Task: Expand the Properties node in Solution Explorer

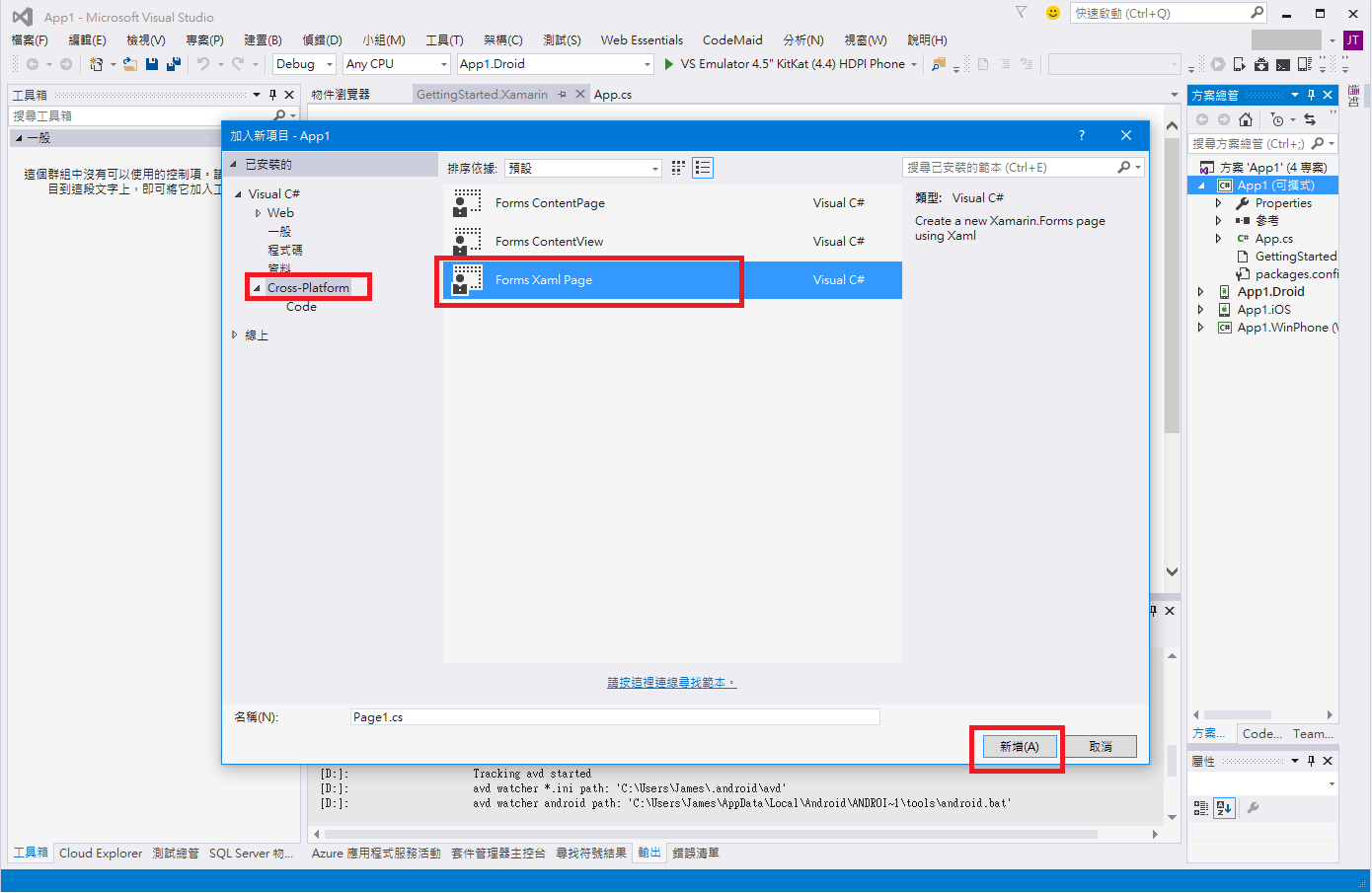Action: tap(1218, 203)
